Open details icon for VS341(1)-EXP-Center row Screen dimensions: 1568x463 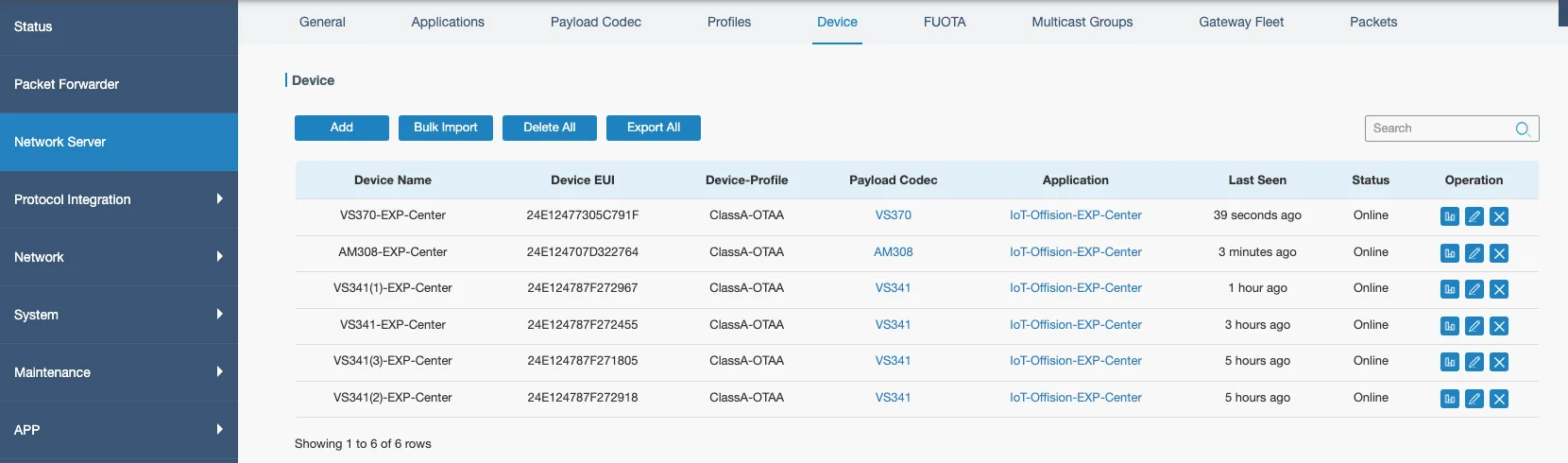tap(1449, 289)
